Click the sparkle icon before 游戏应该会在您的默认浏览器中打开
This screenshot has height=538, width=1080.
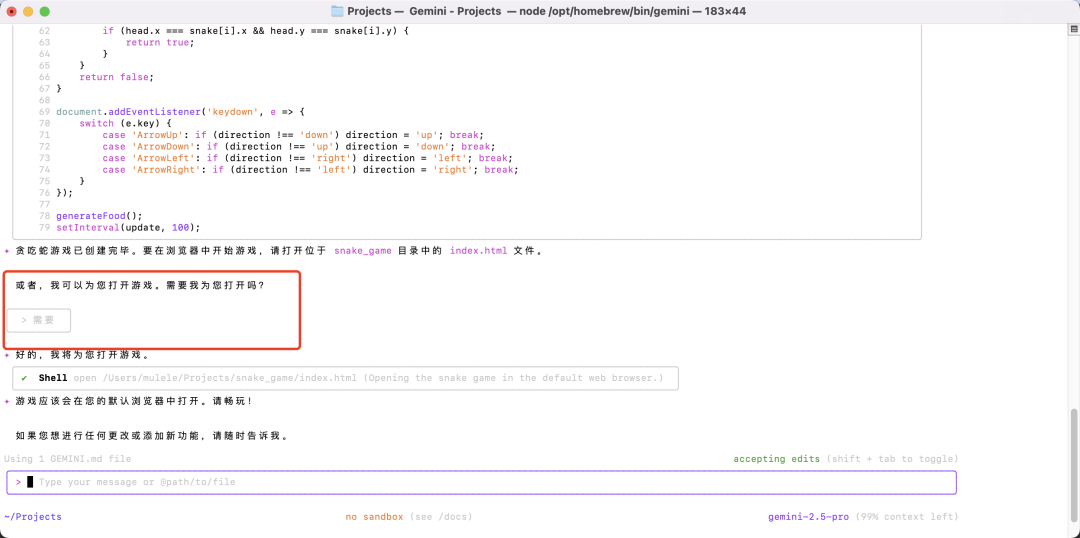[7, 401]
